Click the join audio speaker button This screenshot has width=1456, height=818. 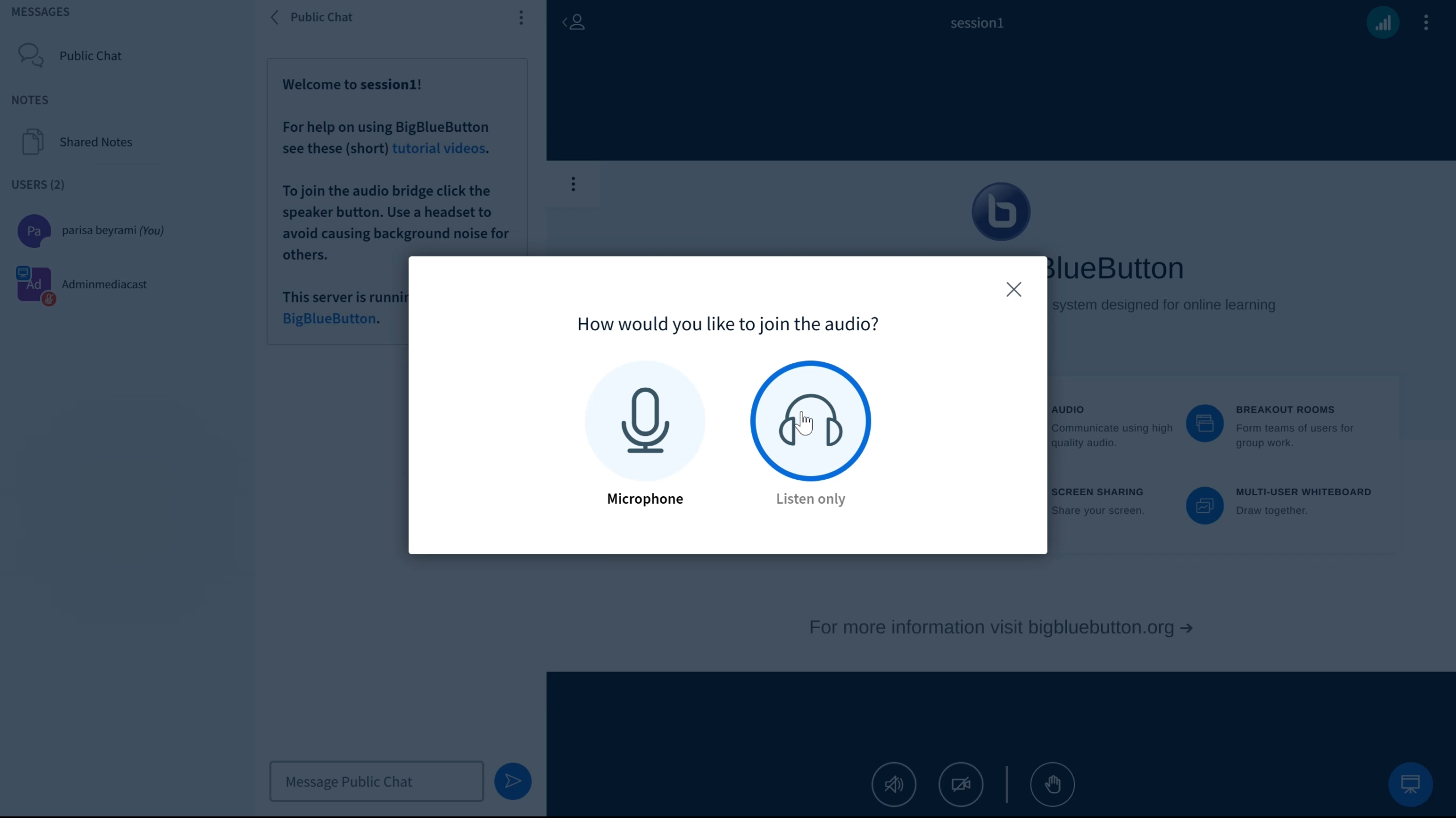894,784
